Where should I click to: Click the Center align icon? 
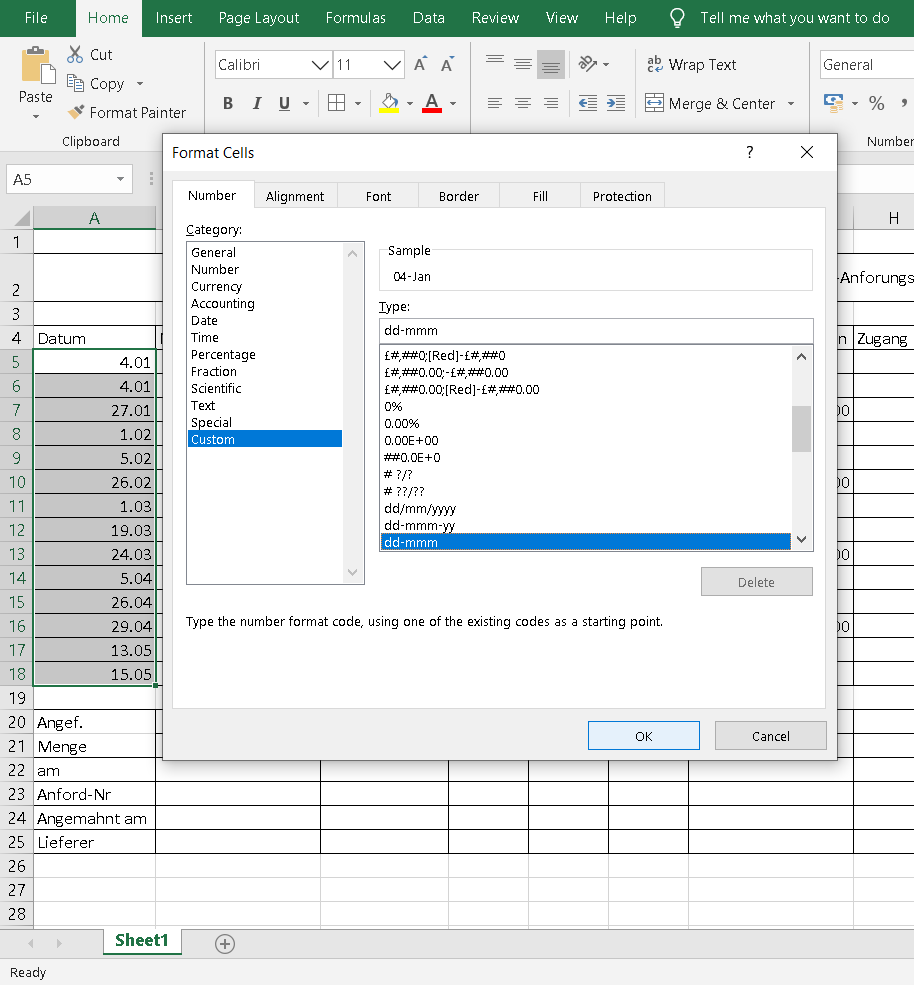click(522, 103)
